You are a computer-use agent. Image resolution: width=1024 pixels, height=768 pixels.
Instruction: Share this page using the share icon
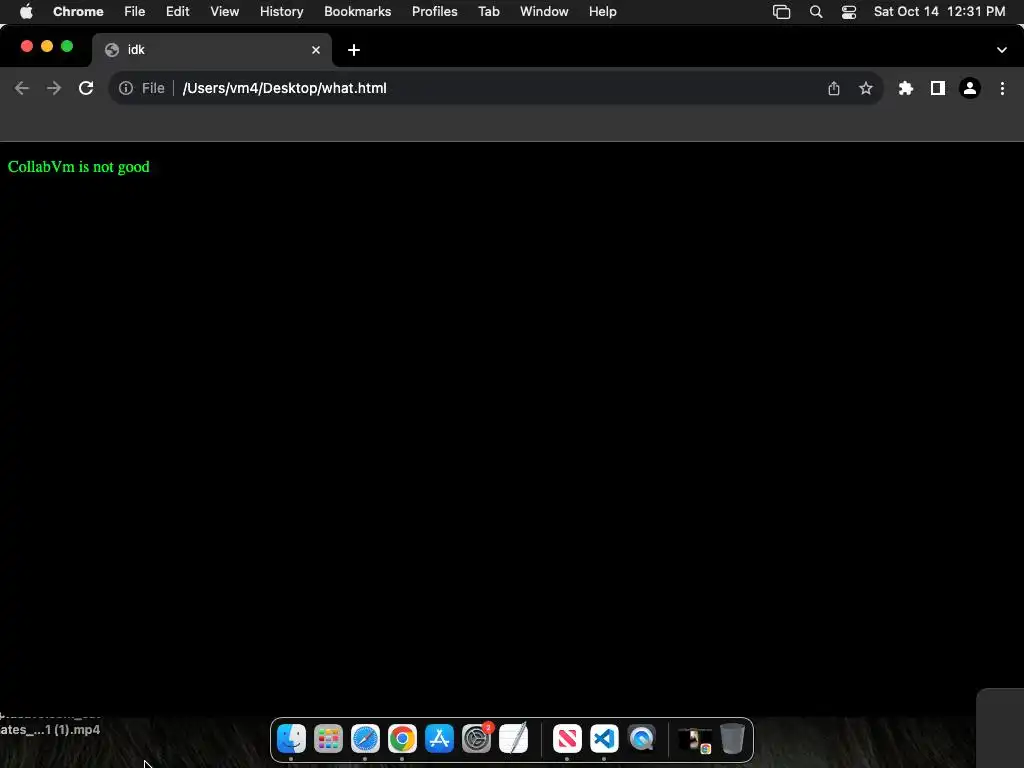(x=834, y=88)
